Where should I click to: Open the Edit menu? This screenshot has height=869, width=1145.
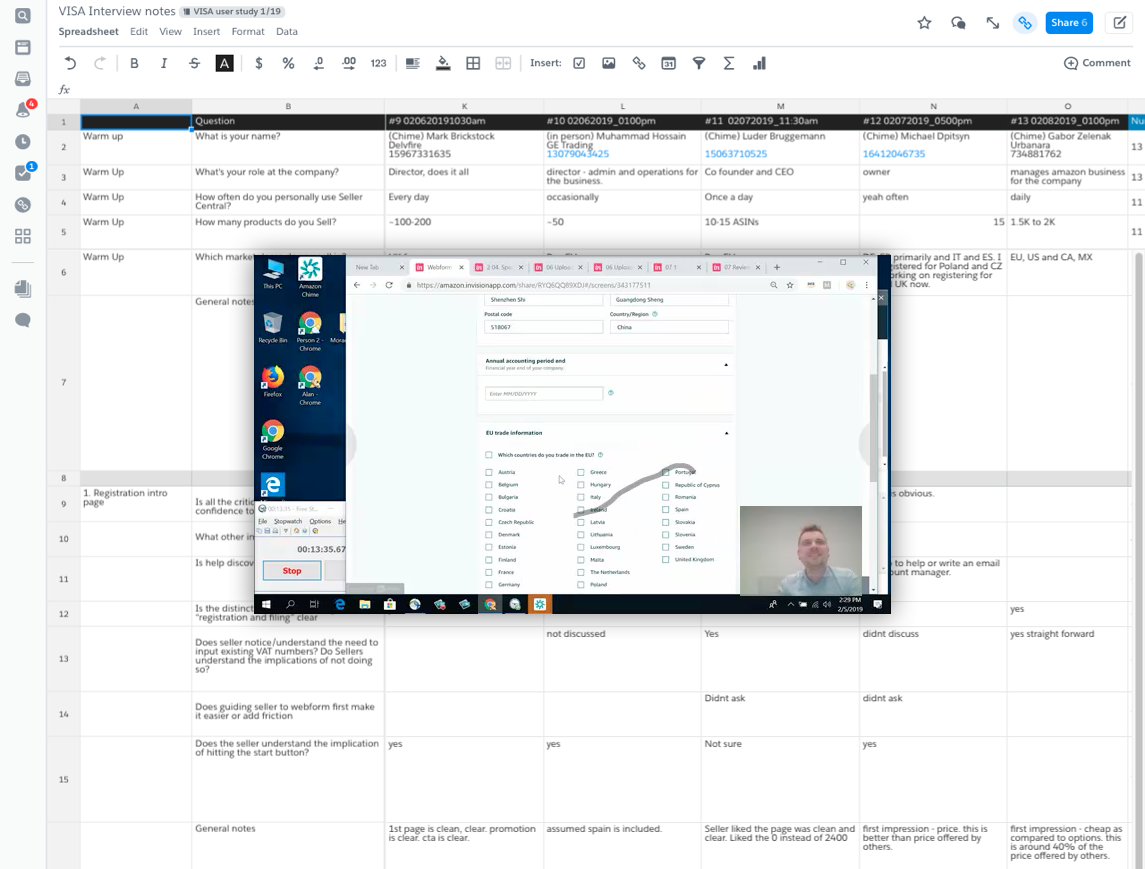click(x=139, y=31)
